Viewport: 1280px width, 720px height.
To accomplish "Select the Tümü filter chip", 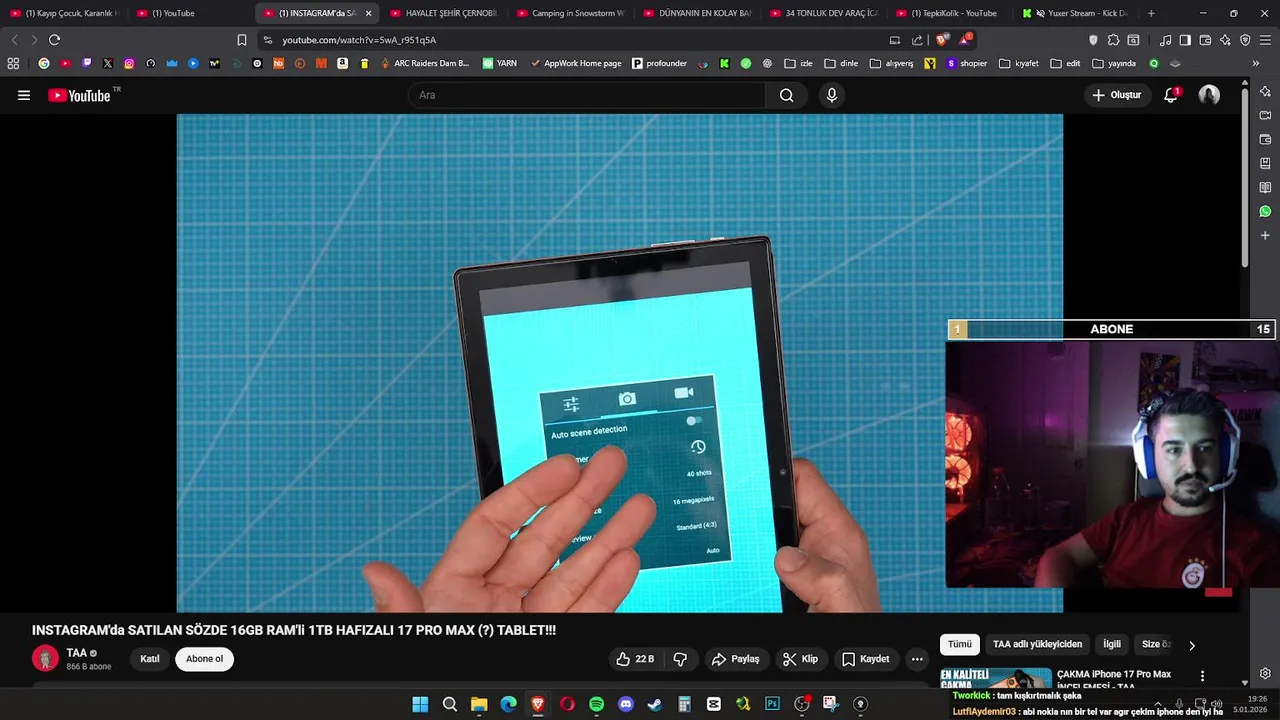I will click(x=959, y=645).
